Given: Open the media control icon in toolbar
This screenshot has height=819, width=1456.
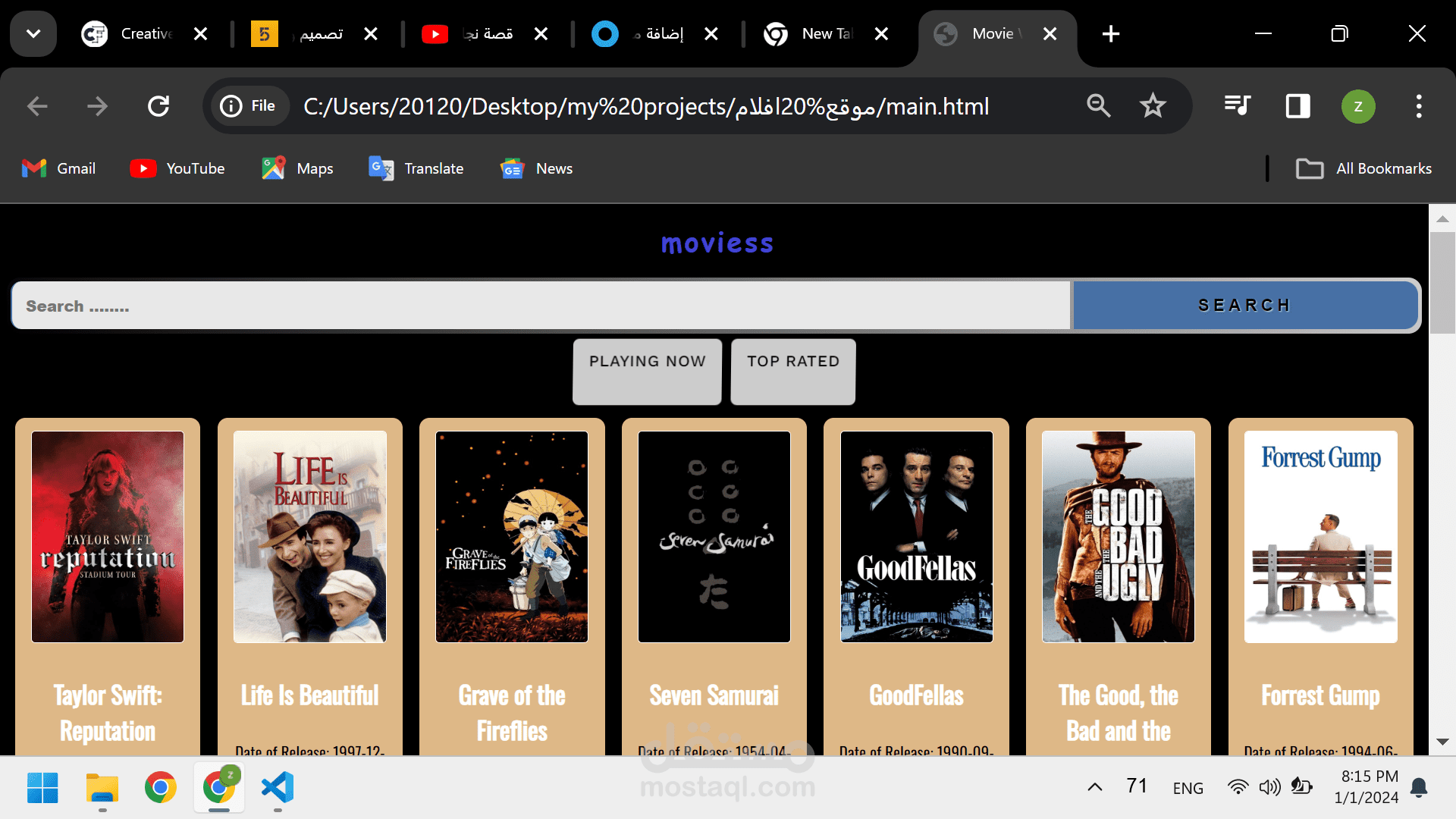Looking at the screenshot, I should (x=1237, y=106).
